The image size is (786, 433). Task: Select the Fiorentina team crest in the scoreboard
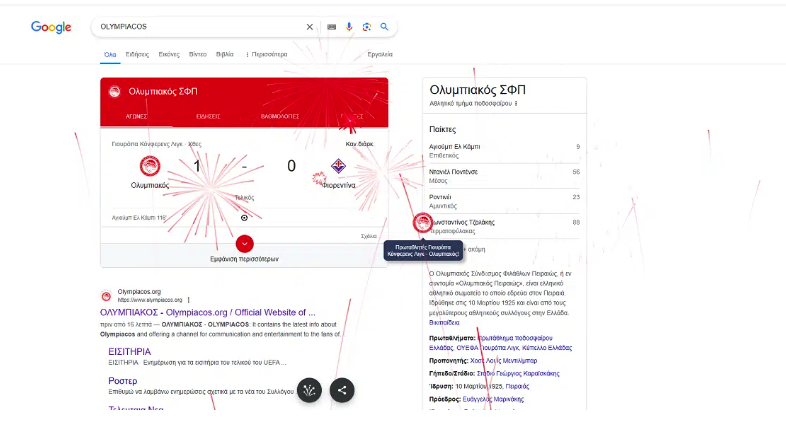click(338, 166)
